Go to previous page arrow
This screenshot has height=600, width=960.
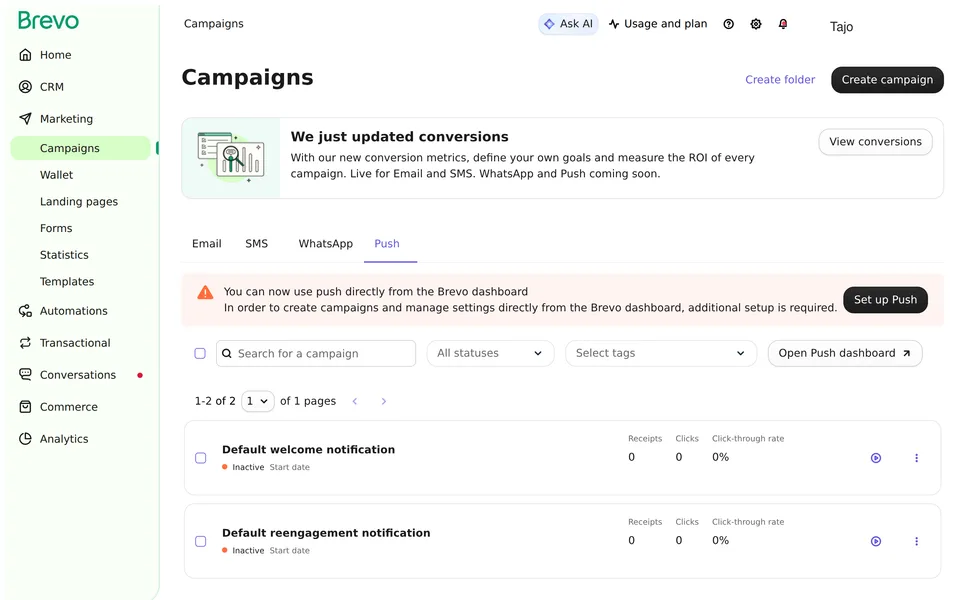[355, 402]
